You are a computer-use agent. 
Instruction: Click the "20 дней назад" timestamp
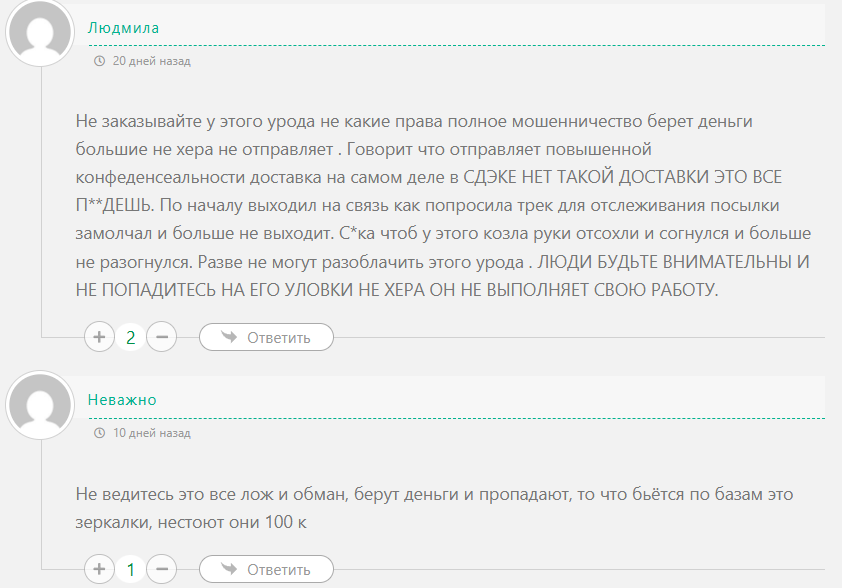151,61
